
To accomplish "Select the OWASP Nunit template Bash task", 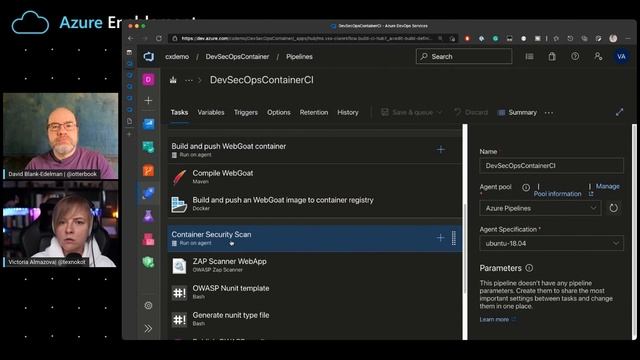I will click(315, 292).
